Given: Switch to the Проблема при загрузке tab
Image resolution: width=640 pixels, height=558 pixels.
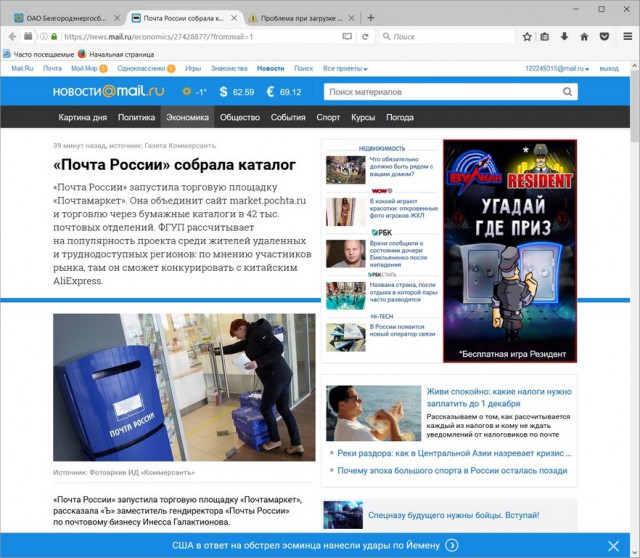Looking at the screenshot, I should (301, 18).
